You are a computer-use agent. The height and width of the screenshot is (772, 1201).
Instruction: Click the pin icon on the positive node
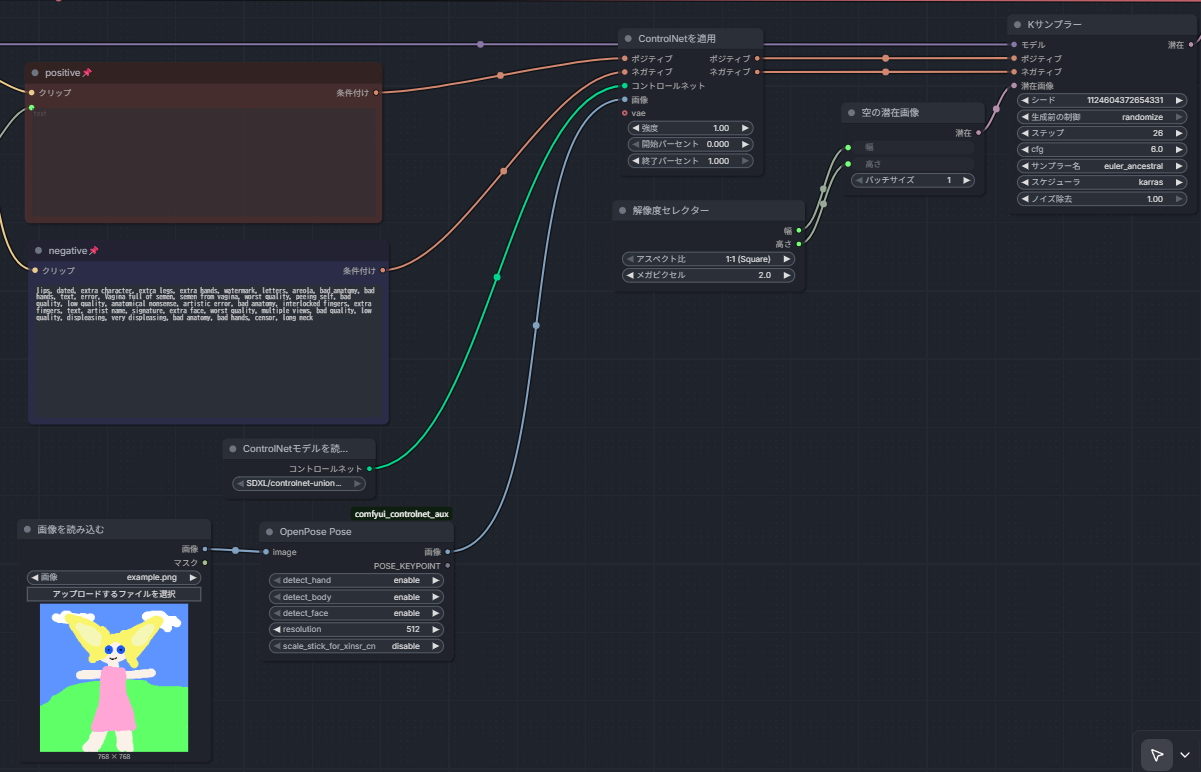point(87,73)
